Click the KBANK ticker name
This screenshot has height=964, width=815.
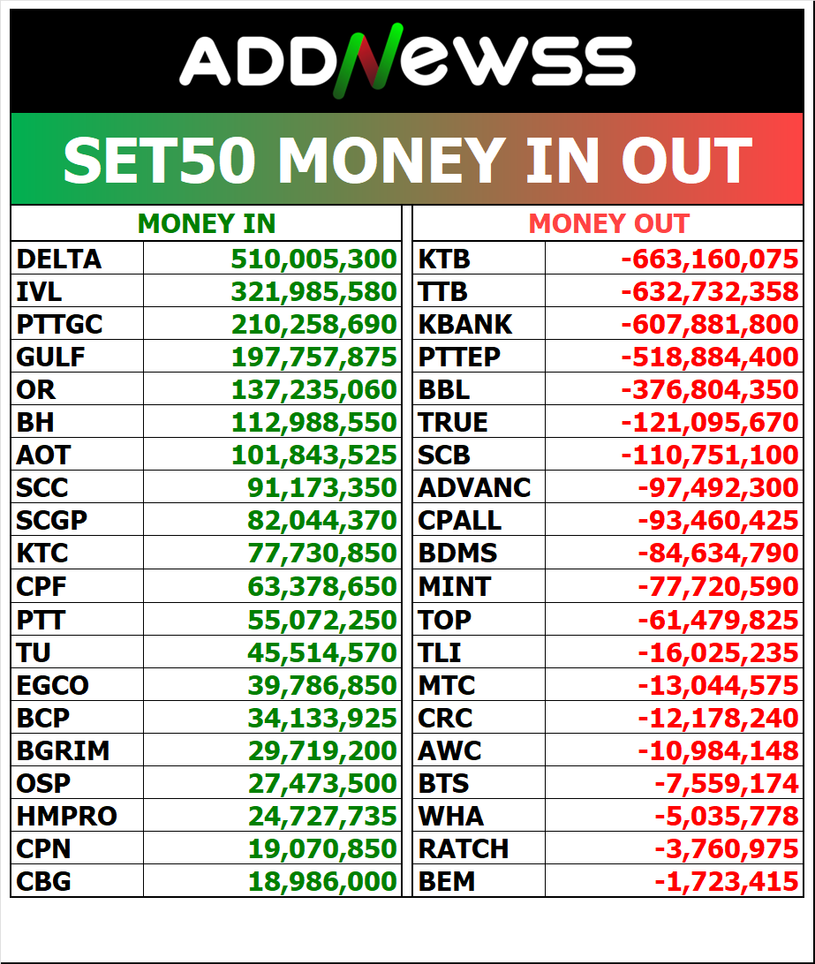pyautogui.click(x=465, y=325)
